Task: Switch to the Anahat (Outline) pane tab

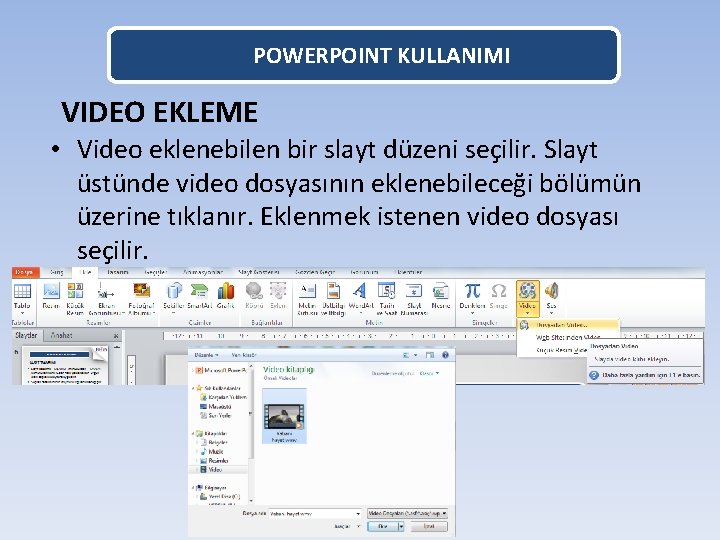Action: [61, 335]
